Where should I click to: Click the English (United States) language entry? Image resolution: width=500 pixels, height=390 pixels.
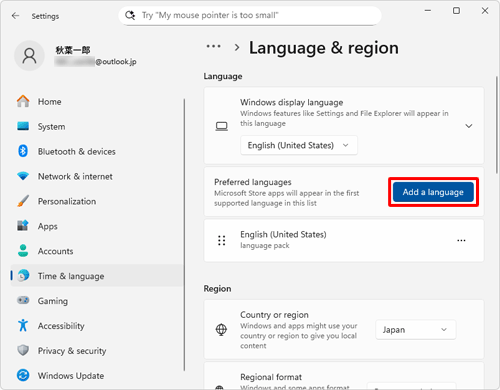[x=344, y=240]
